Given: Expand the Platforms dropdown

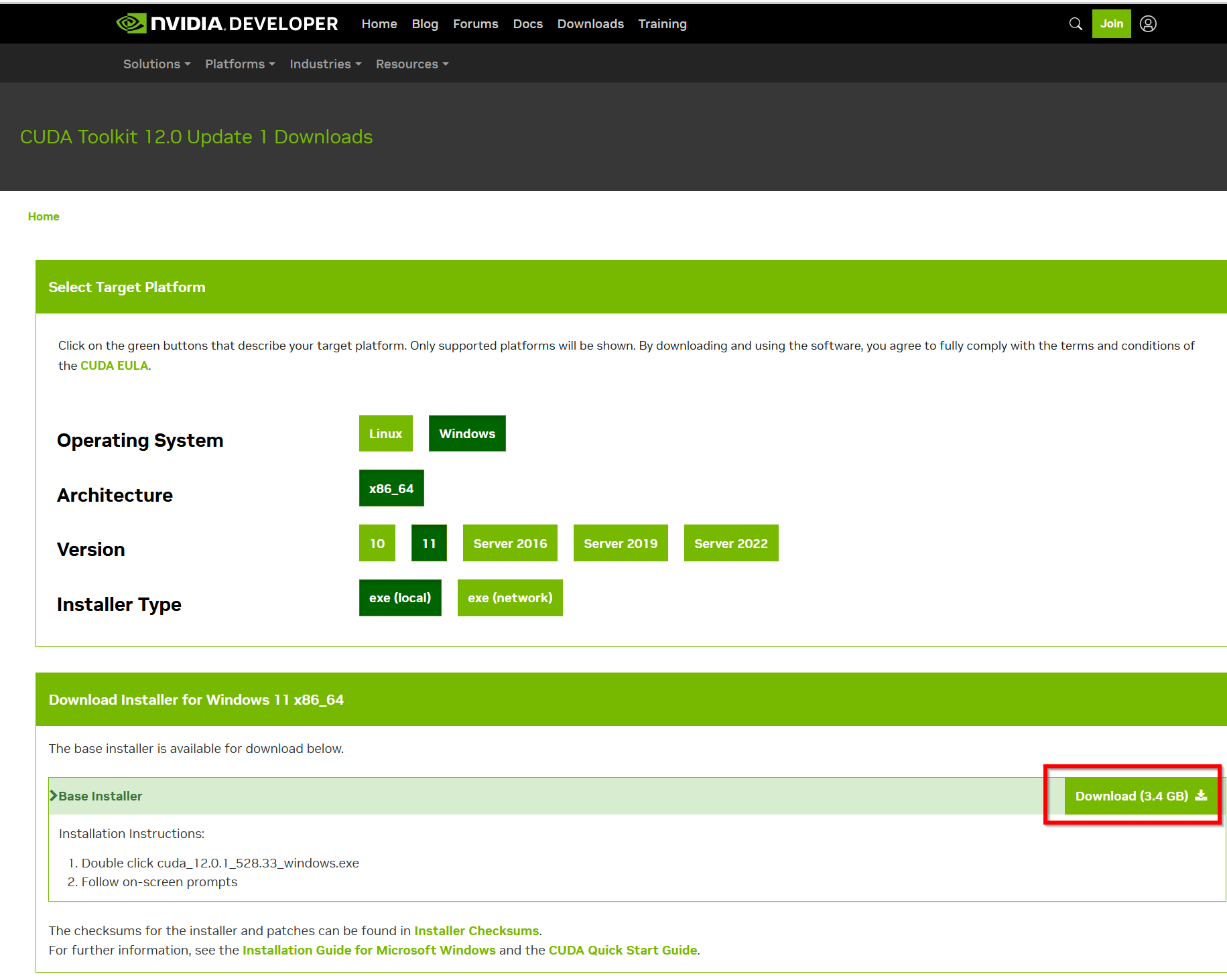Looking at the screenshot, I should pyautogui.click(x=240, y=64).
